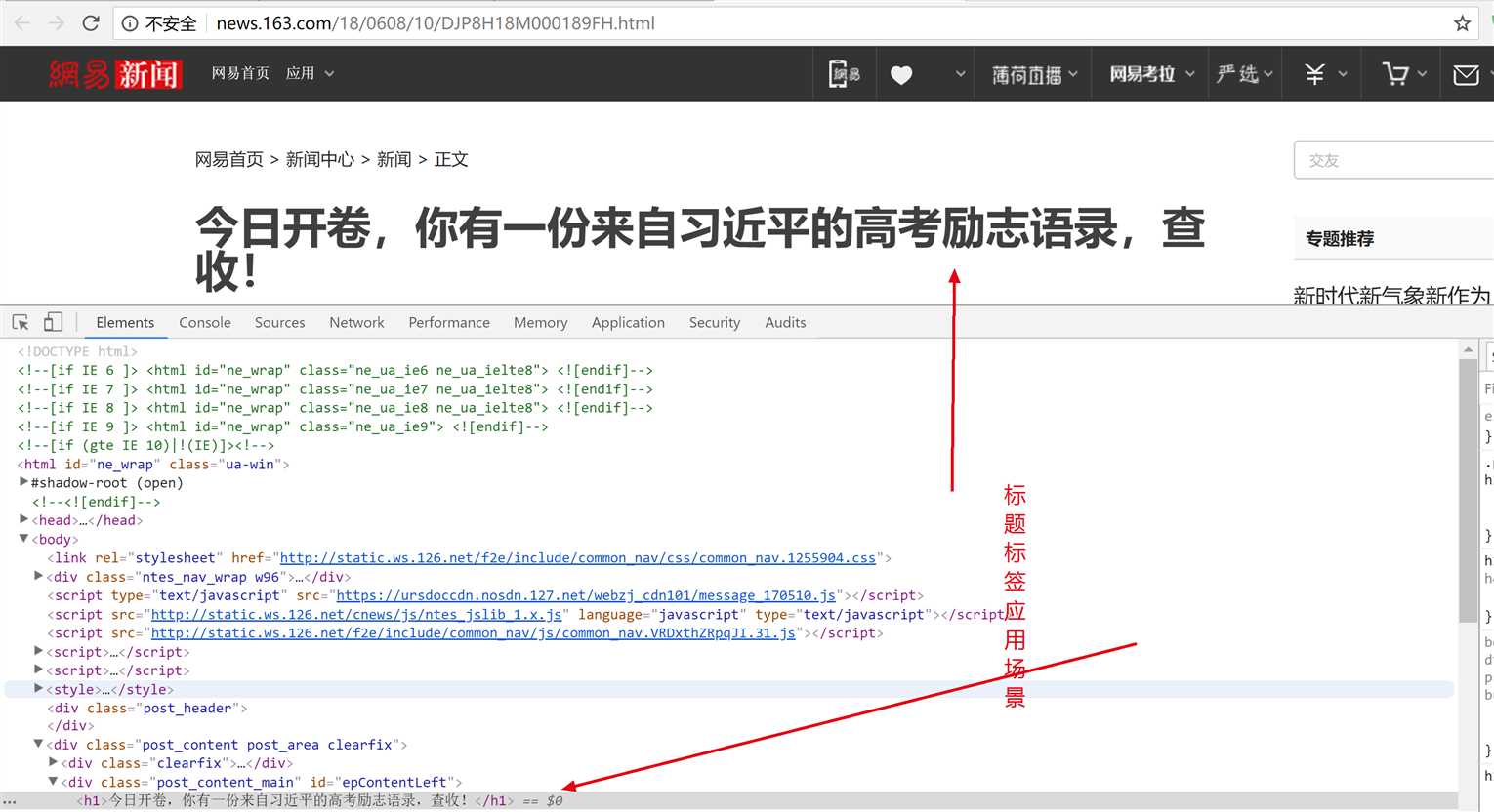Click the 网易新闻 logo

point(115,73)
